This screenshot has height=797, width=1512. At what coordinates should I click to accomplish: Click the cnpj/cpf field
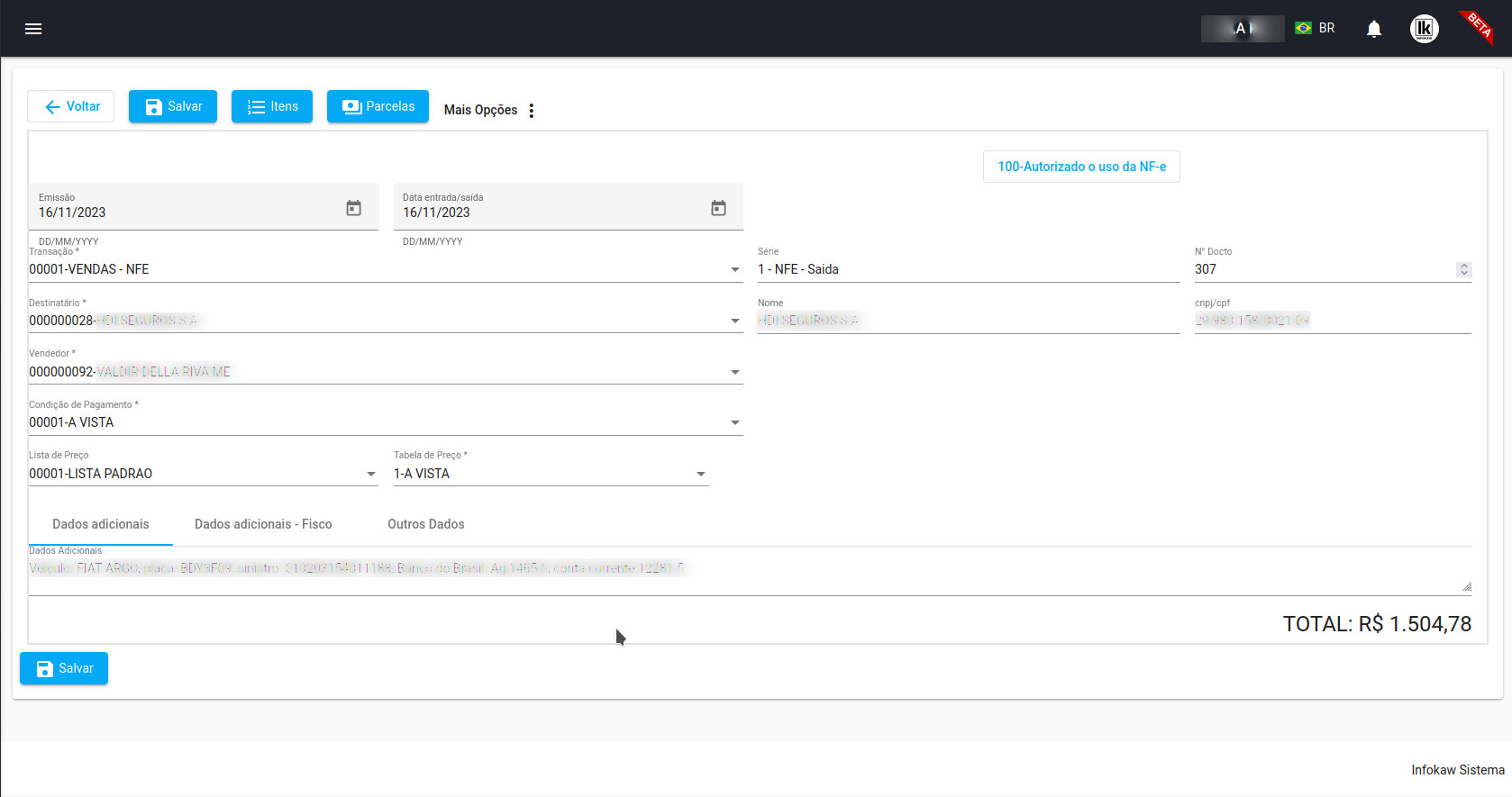[x=1333, y=321]
